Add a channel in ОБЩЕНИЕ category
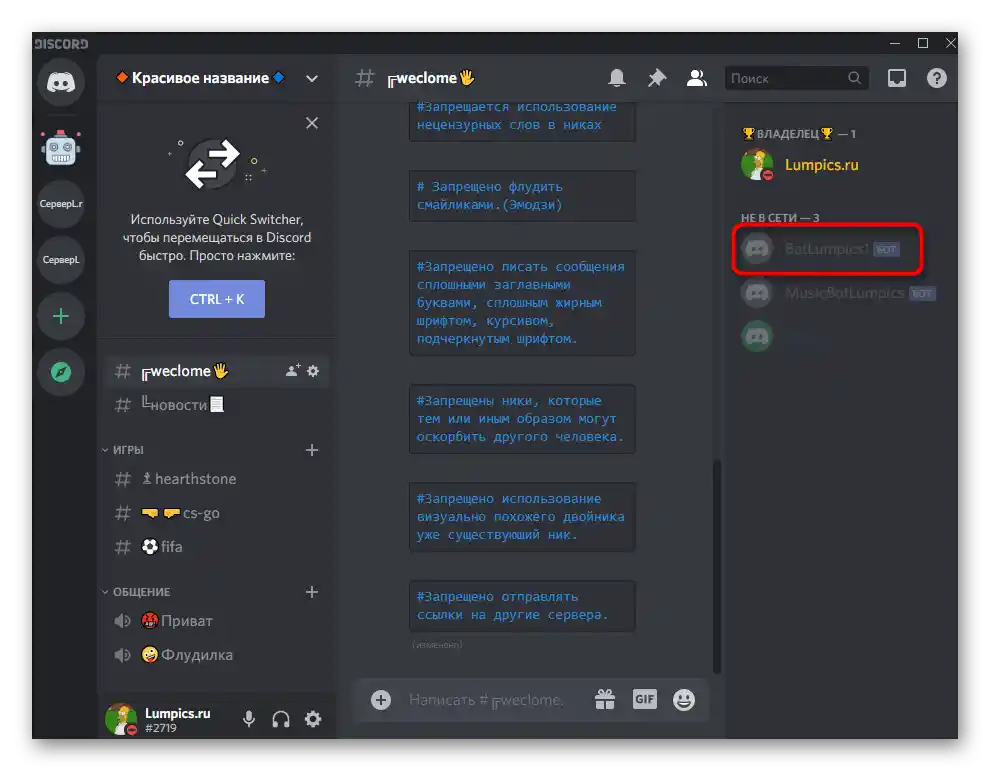Image resolution: width=990 pixels, height=771 pixels. (312, 592)
